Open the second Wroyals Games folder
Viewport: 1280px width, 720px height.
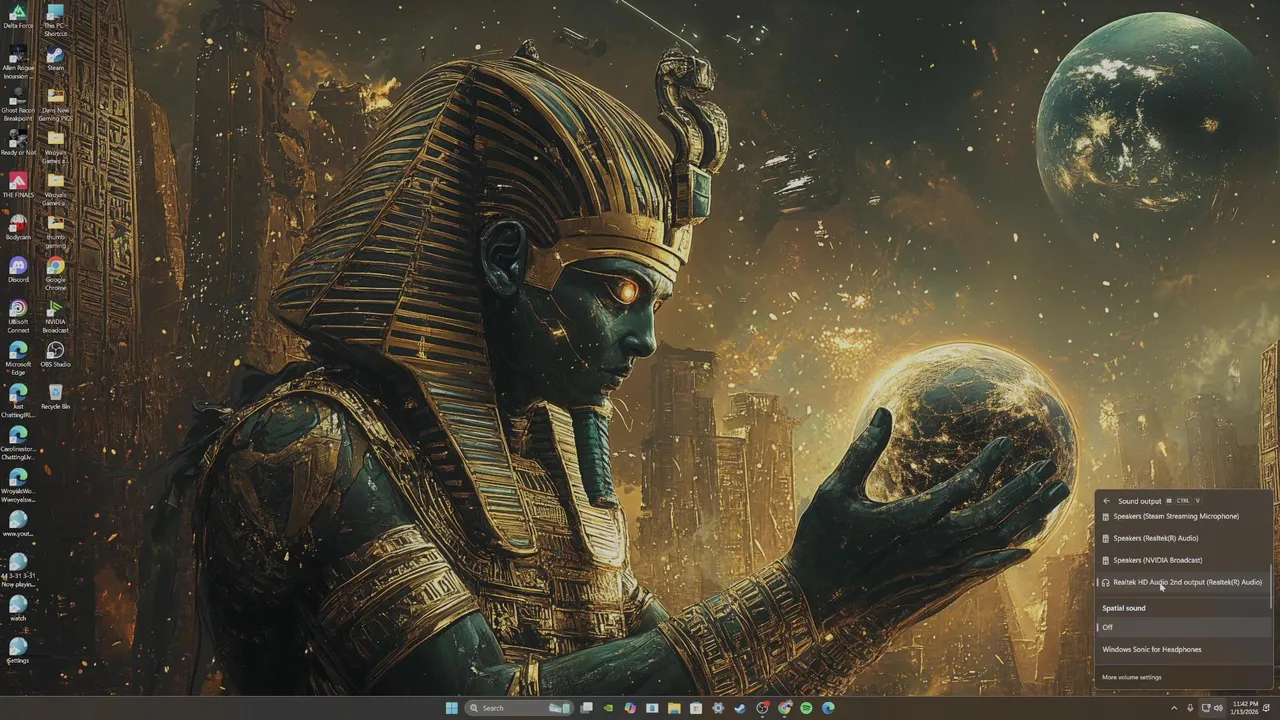(55, 189)
